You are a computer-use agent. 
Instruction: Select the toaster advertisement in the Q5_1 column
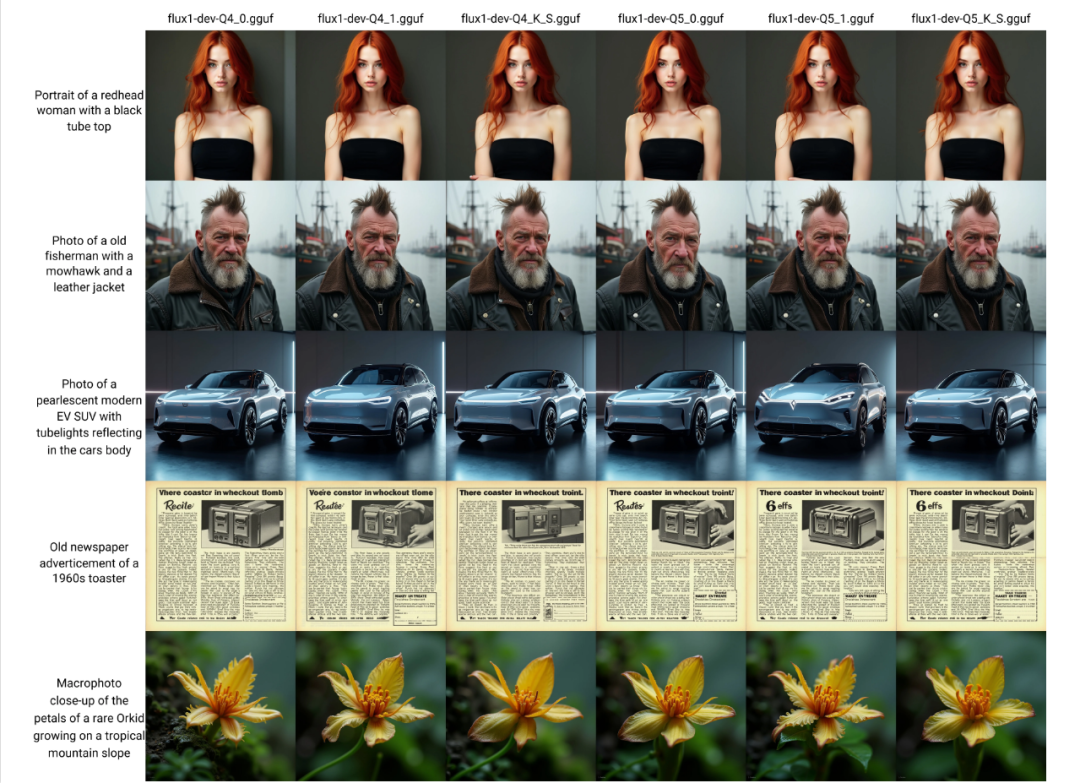[821, 556]
